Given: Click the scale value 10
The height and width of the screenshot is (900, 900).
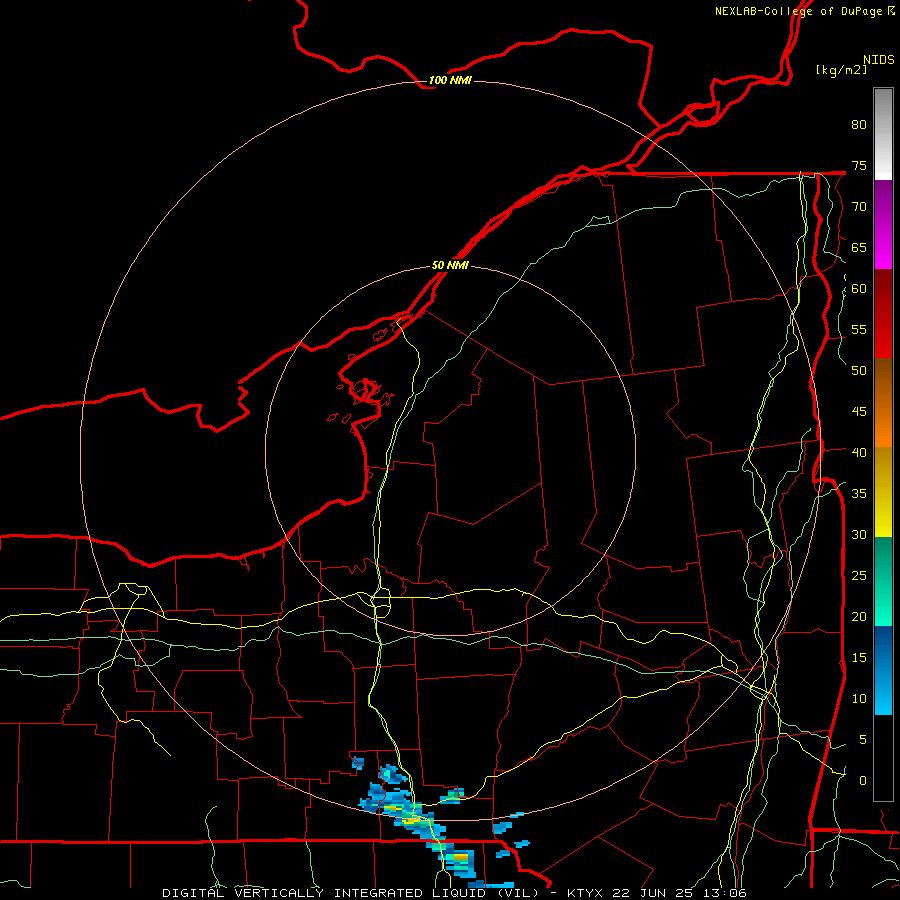Looking at the screenshot, I should pos(859,699).
